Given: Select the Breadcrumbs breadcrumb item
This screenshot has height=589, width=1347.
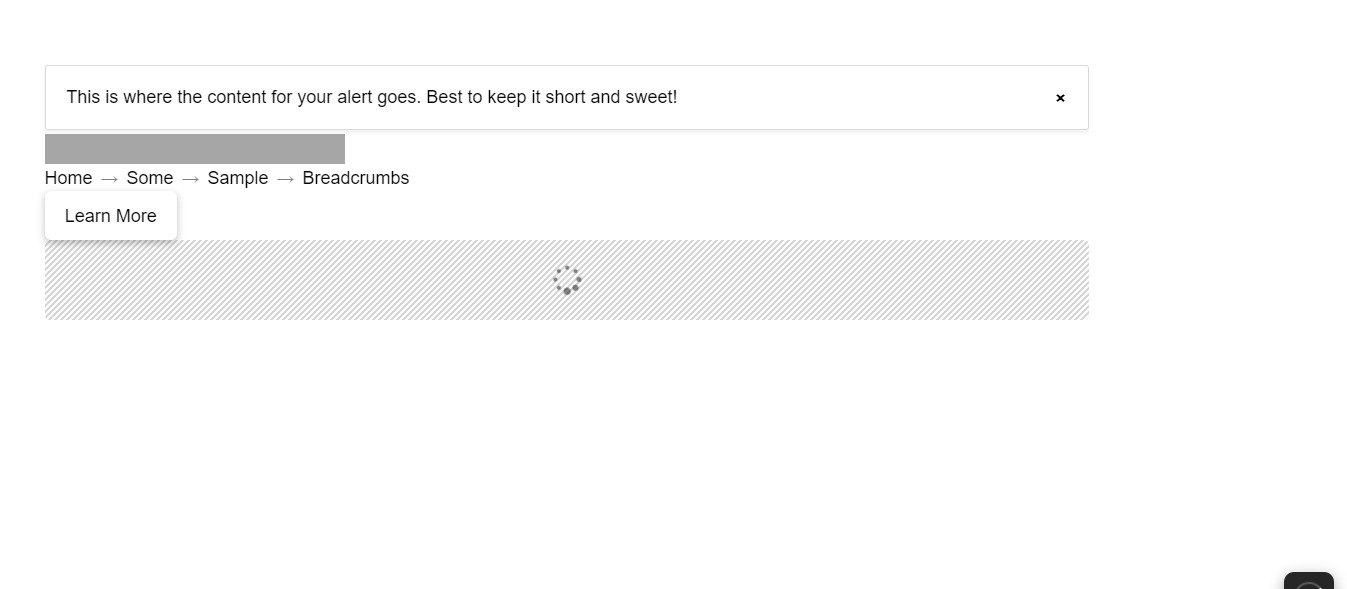Looking at the screenshot, I should [355, 178].
